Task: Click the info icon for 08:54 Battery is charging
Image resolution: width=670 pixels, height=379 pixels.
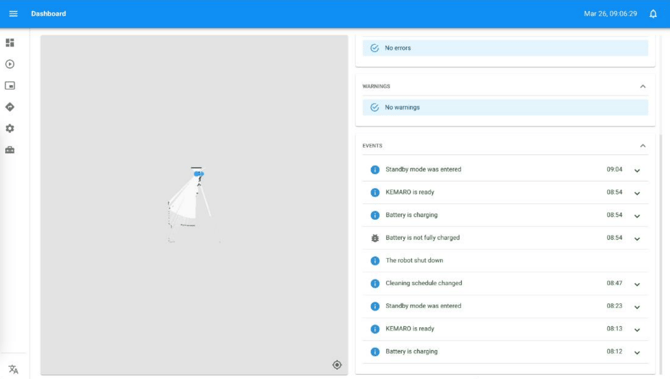Action: [x=375, y=215]
